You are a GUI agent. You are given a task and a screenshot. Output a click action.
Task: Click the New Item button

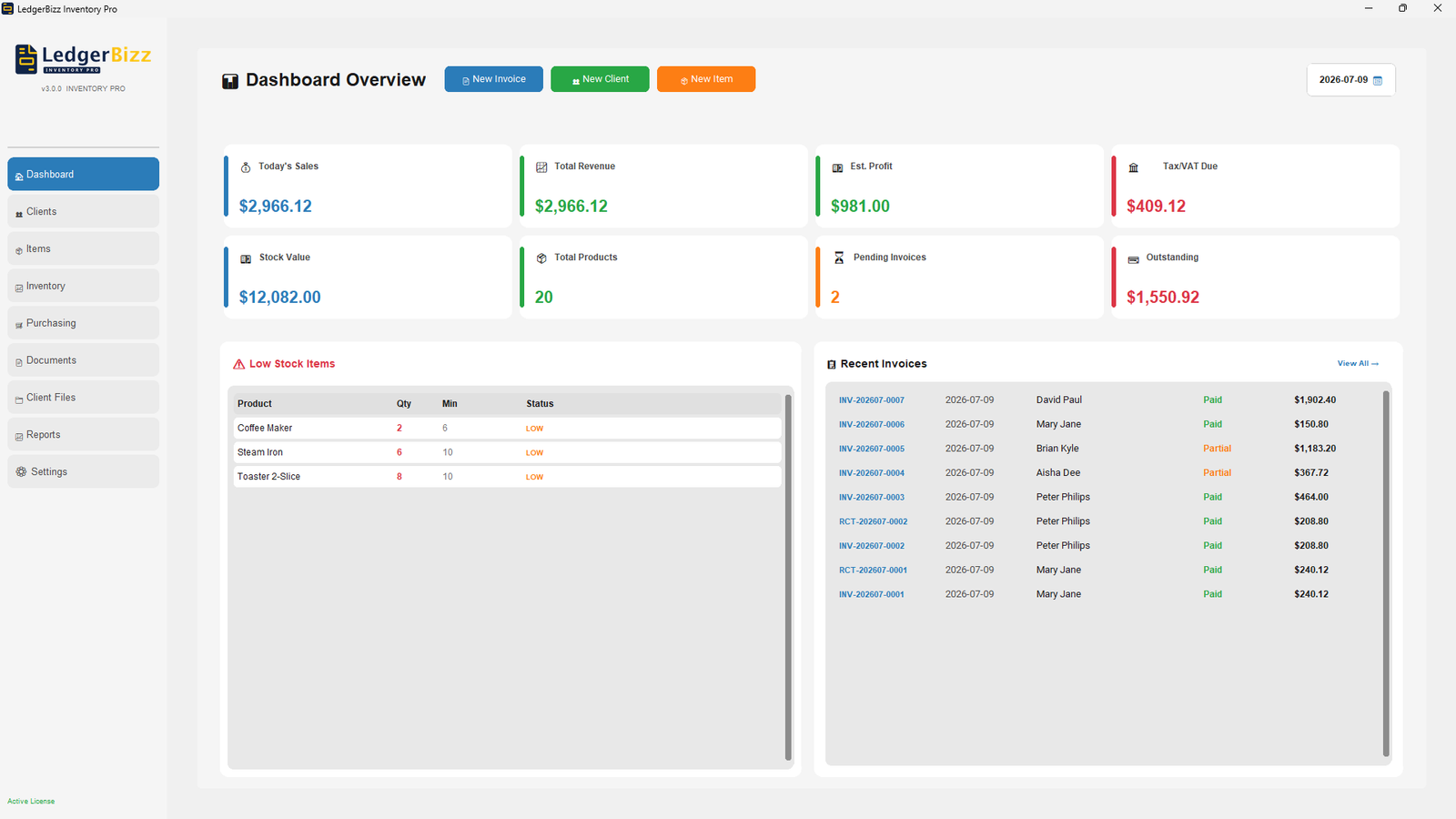tap(706, 79)
